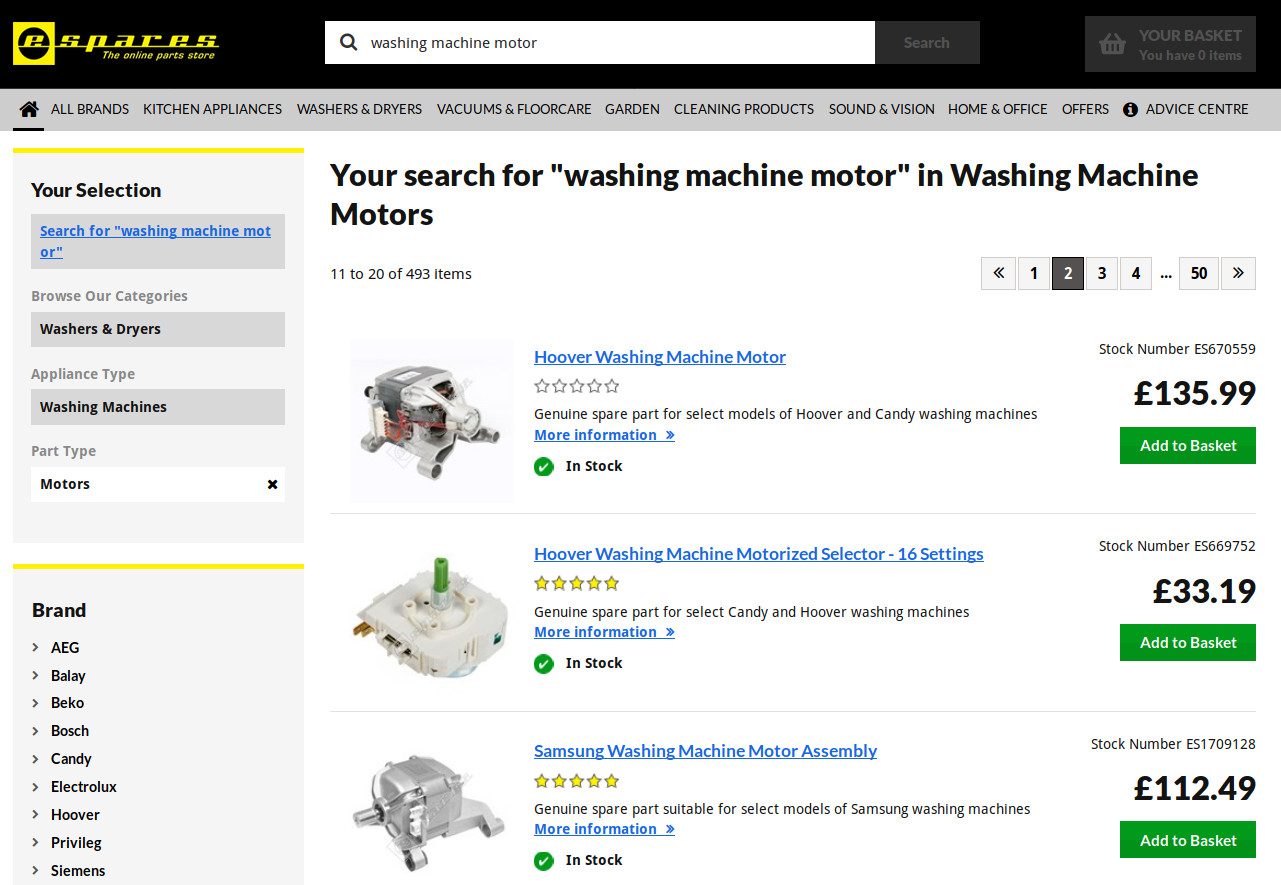Click the eSpares logo
The width and height of the screenshot is (1281, 885).
coord(115,42)
